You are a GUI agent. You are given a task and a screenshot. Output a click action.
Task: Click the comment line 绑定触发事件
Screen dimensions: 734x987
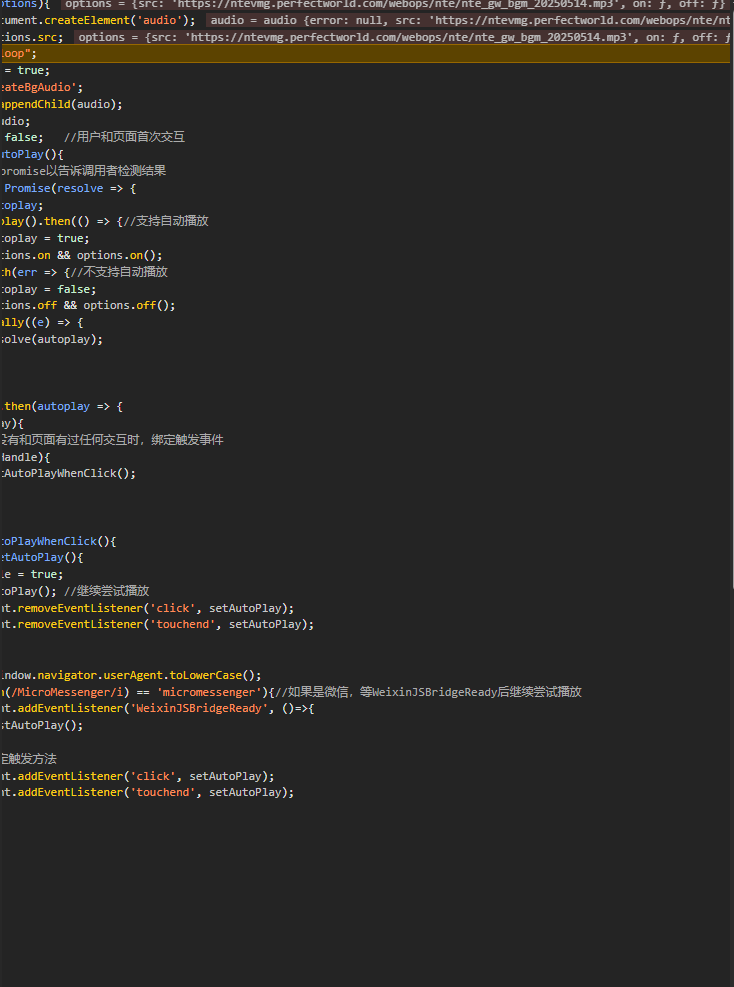[112, 439]
